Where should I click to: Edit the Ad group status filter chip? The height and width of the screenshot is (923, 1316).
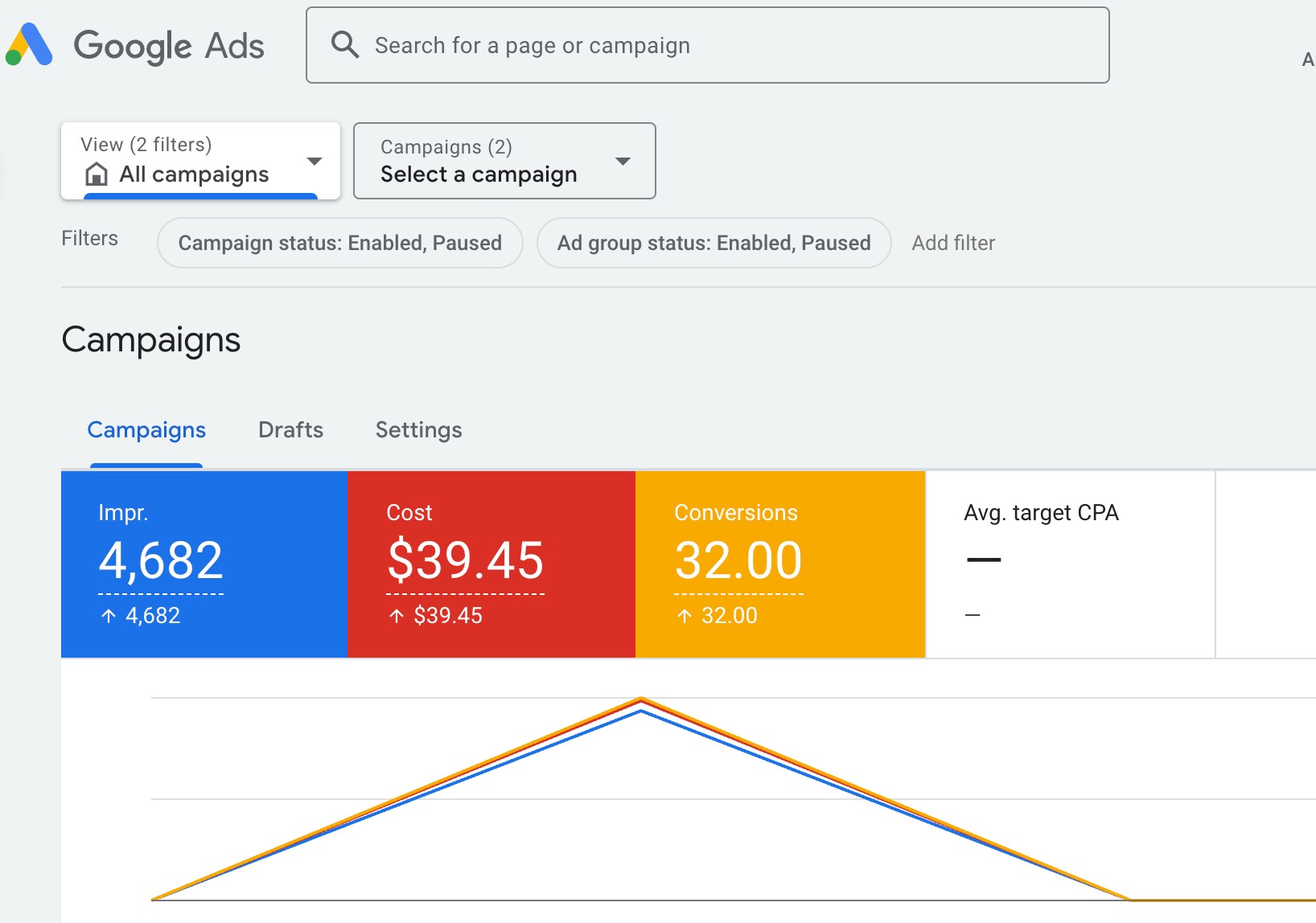714,243
